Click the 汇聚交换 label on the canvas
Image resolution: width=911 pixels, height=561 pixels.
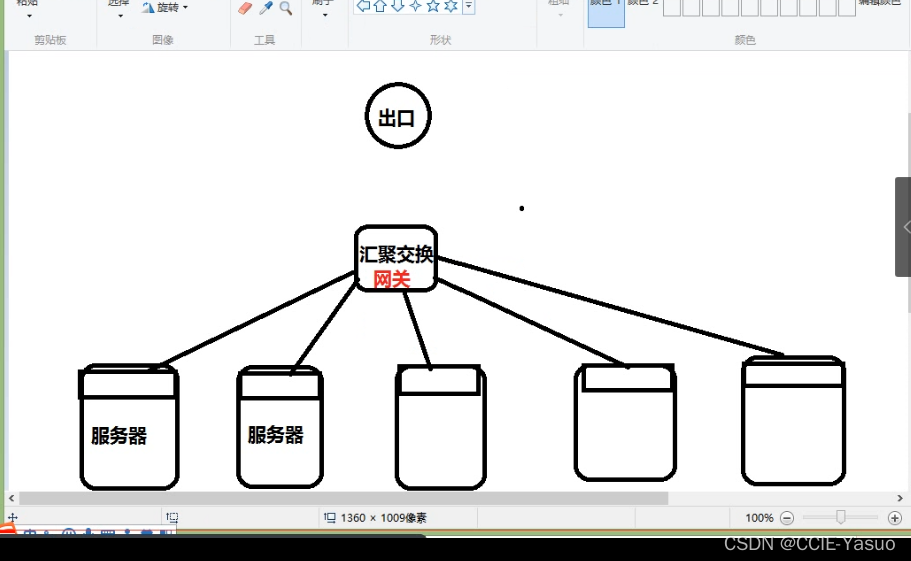tap(396, 254)
